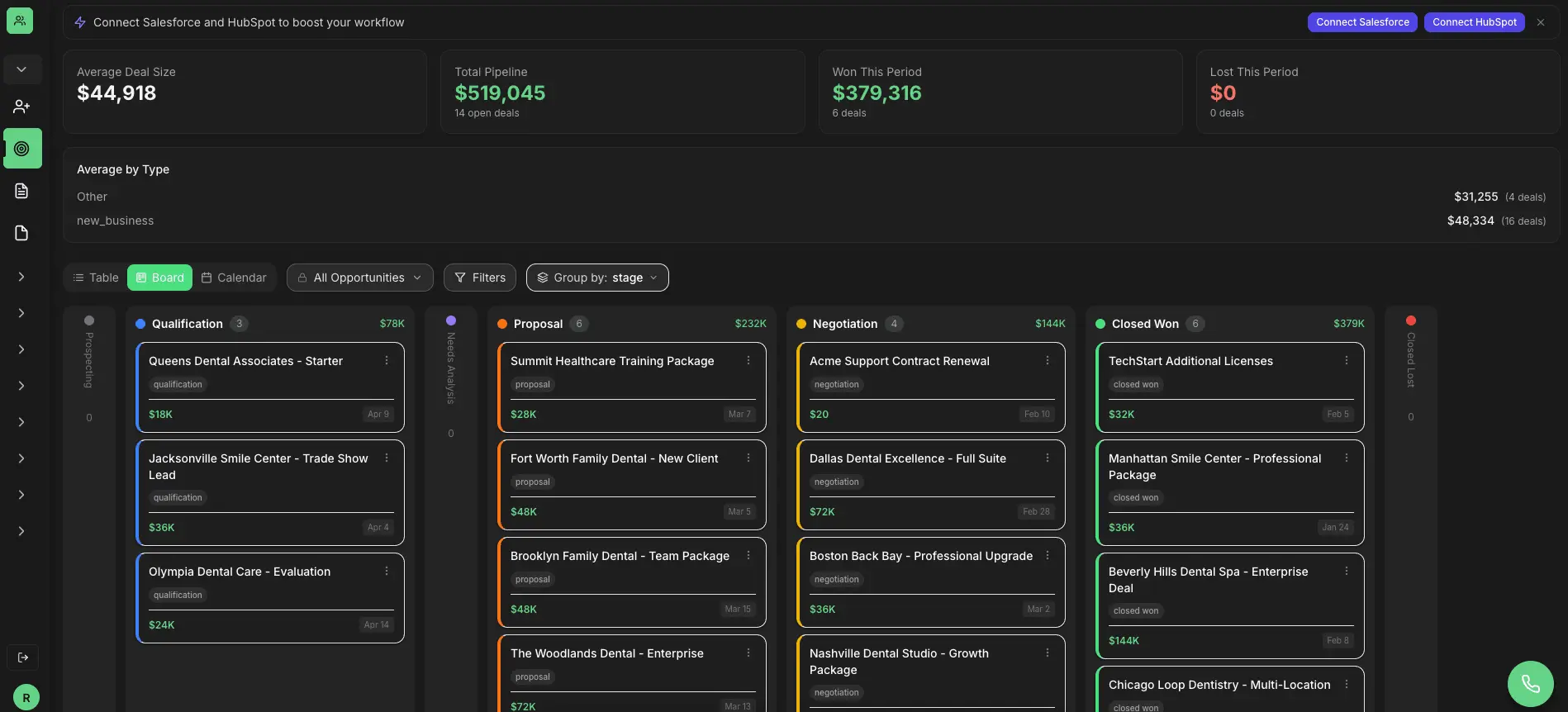Image resolution: width=1568 pixels, height=712 pixels.
Task: Click the green Closed Won stage dot
Action: click(1100, 324)
